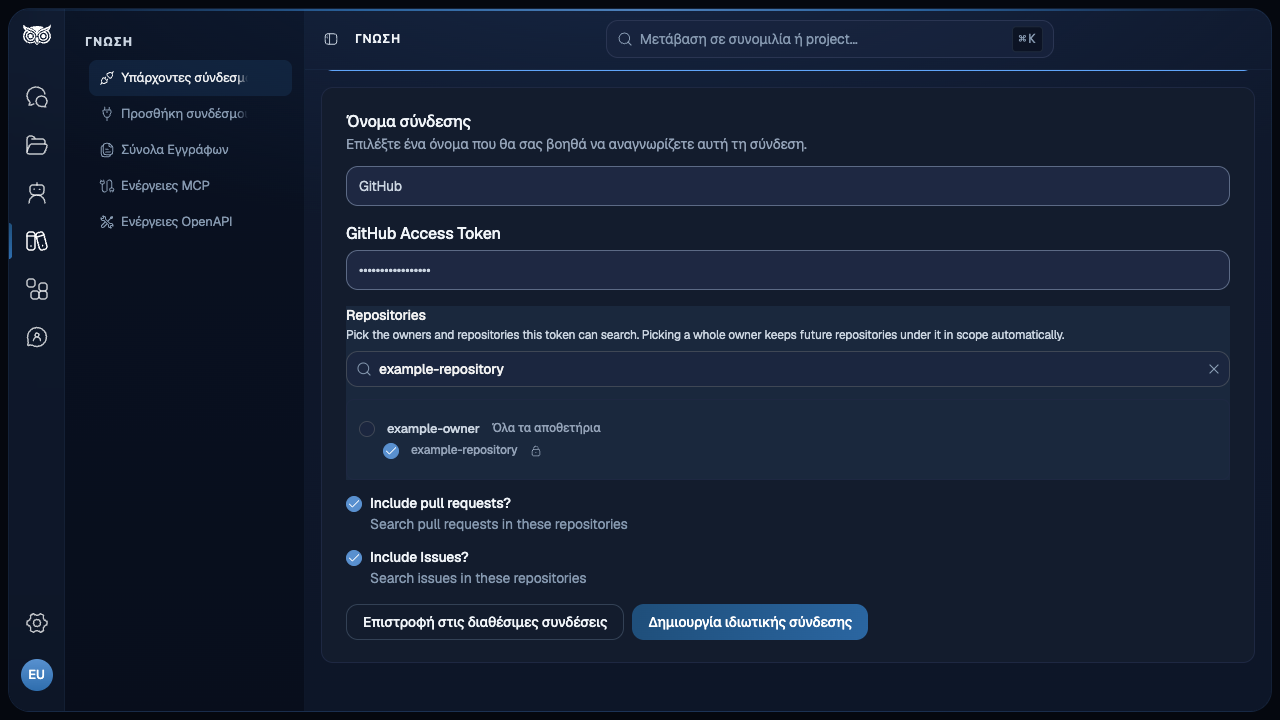This screenshot has width=1280, height=720.
Task: Open the chat conversations icon in sidebar
Action: coord(37,97)
